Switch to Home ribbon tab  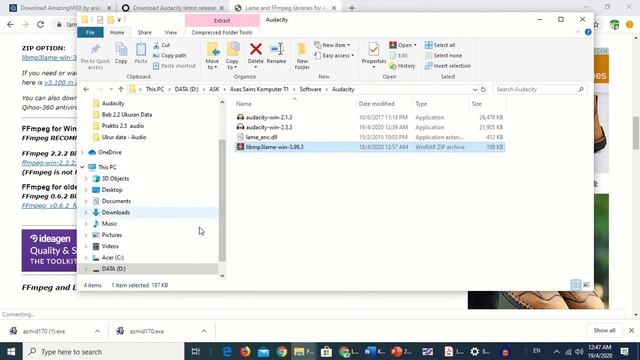[117, 32]
